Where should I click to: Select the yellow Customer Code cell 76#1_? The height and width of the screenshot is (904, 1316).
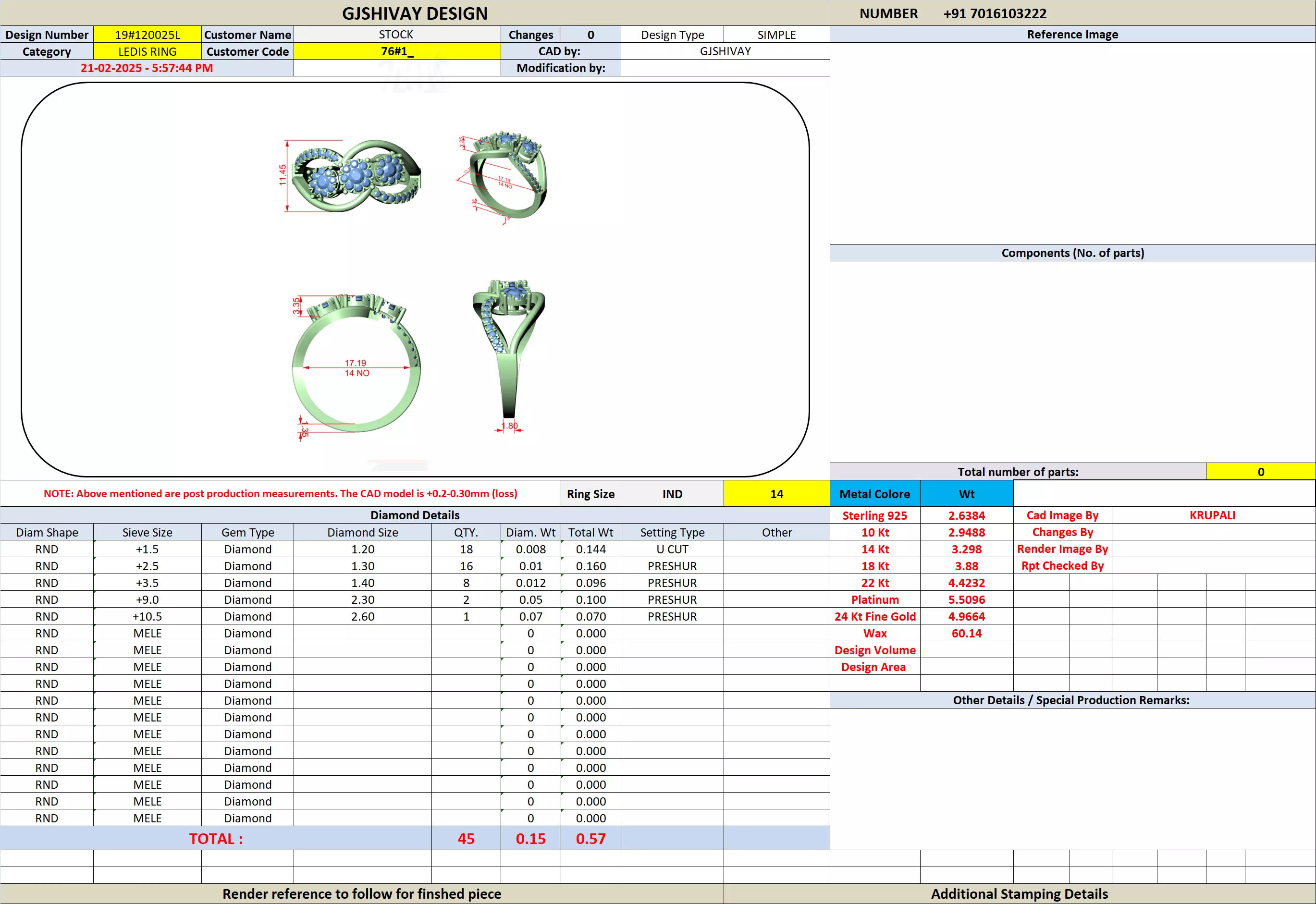point(396,51)
